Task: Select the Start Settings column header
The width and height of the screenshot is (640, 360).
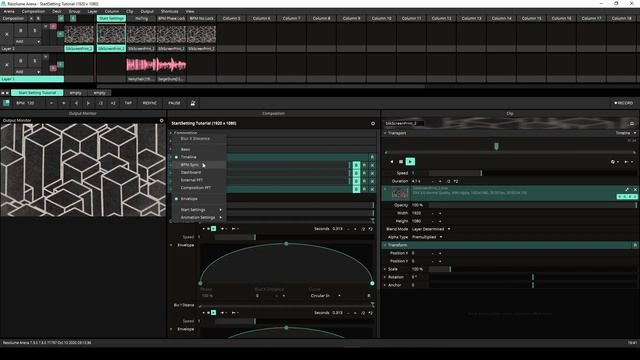Action: point(111,18)
